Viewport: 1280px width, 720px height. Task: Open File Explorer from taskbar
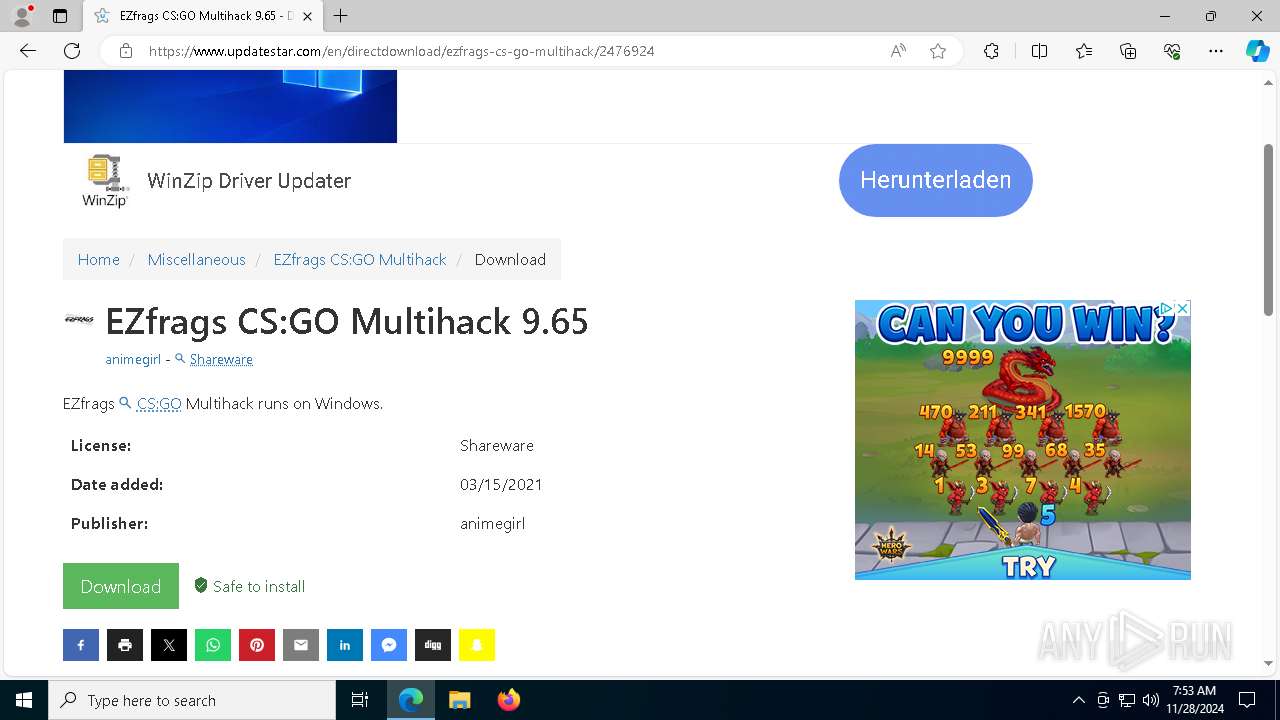pyautogui.click(x=459, y=700)
